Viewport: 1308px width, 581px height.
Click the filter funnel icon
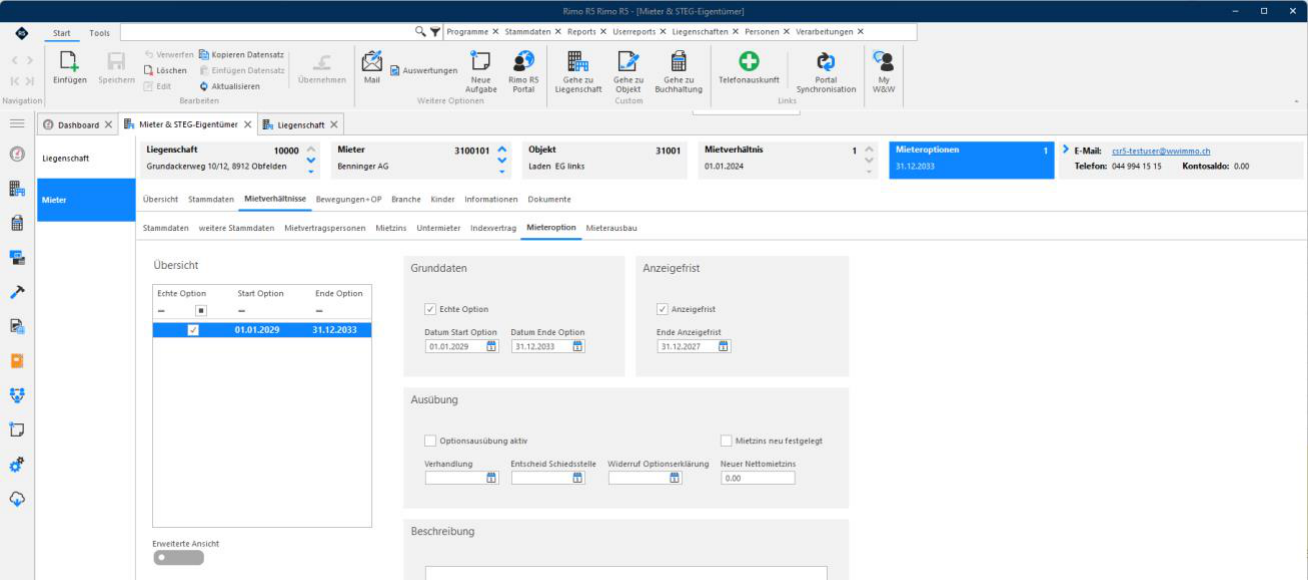435,32
